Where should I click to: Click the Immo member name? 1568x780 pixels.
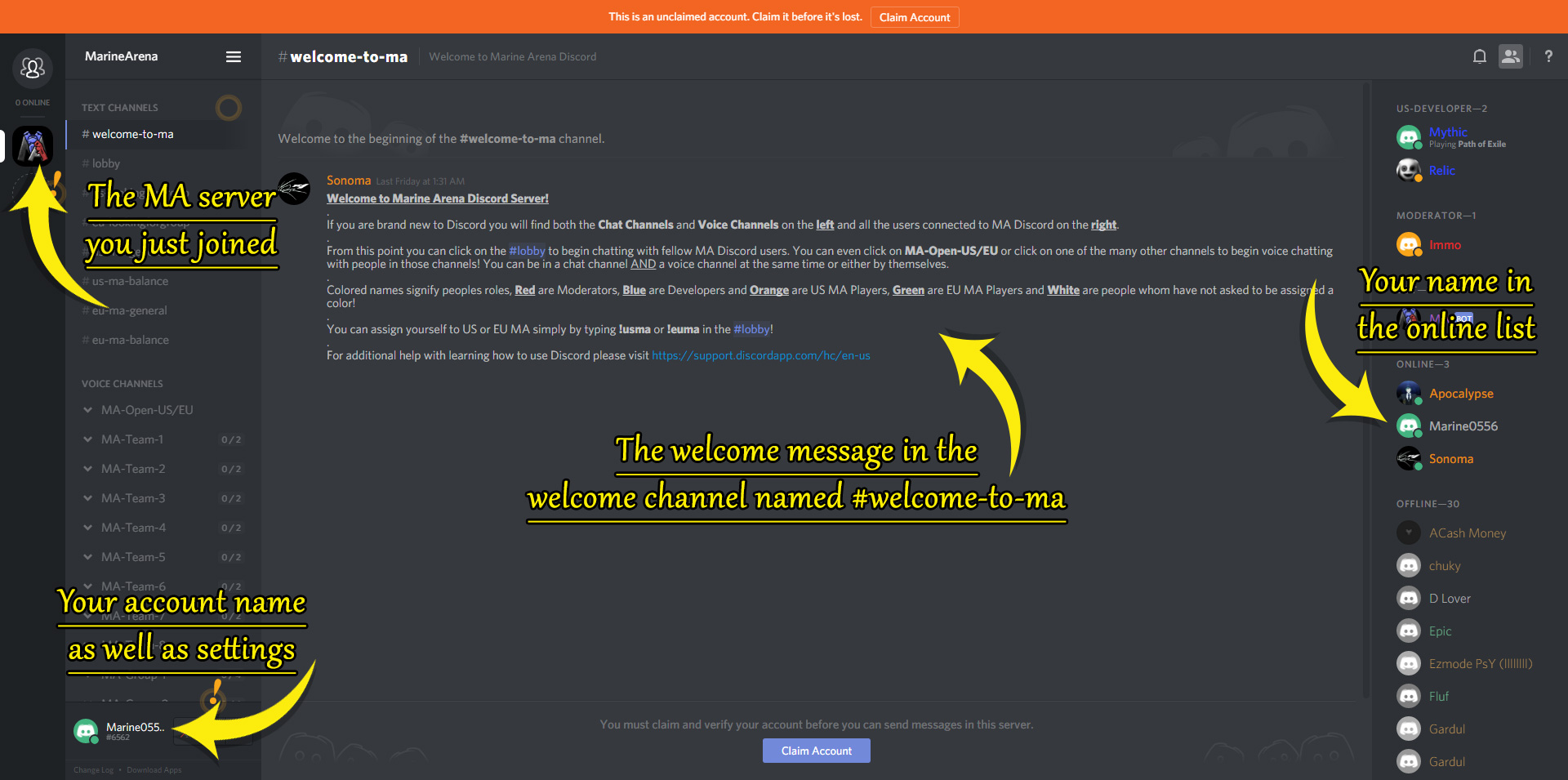pyautogui.click(x=1445, y=244)
